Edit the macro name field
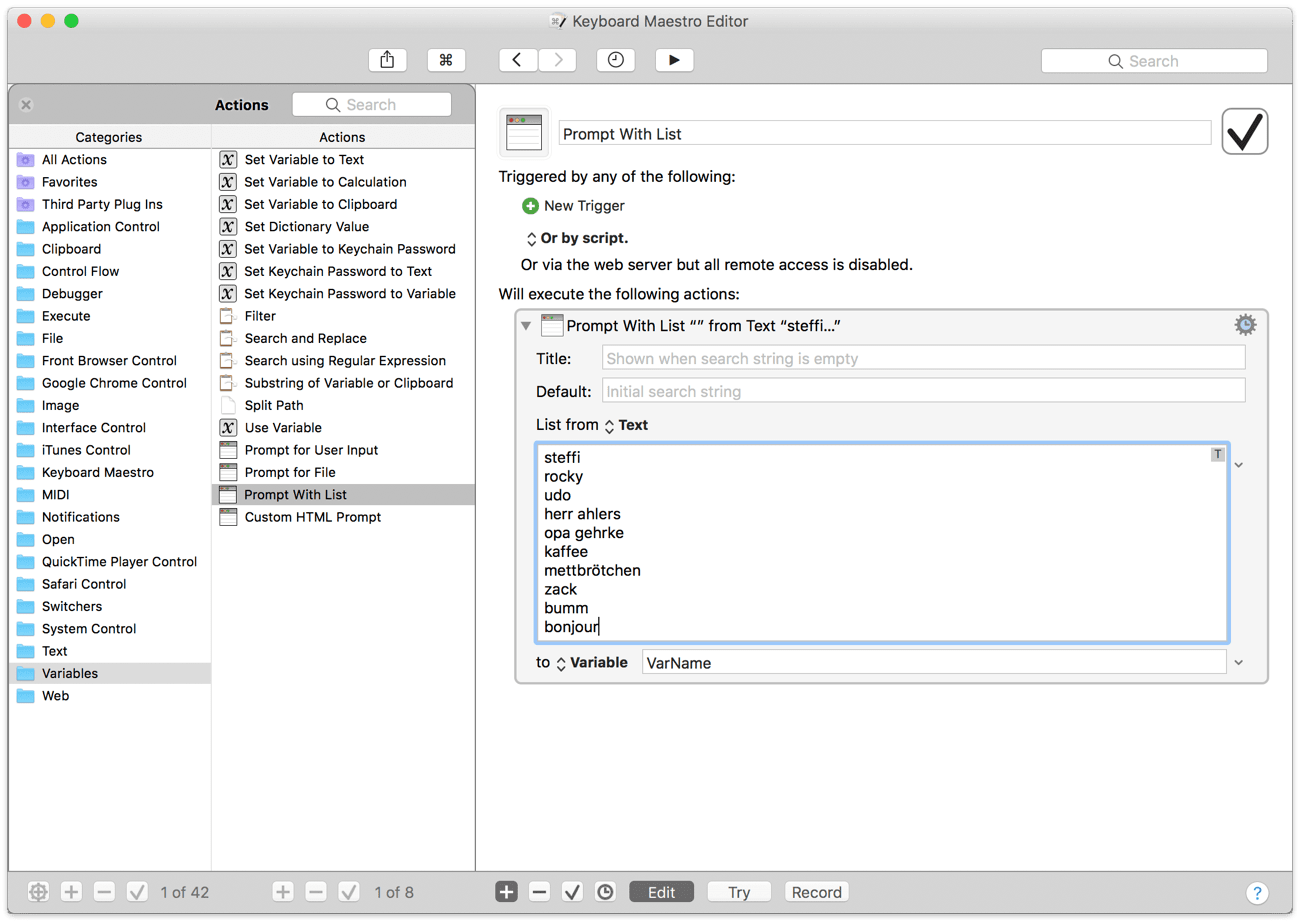1300x921 pixels. point(884,133)
